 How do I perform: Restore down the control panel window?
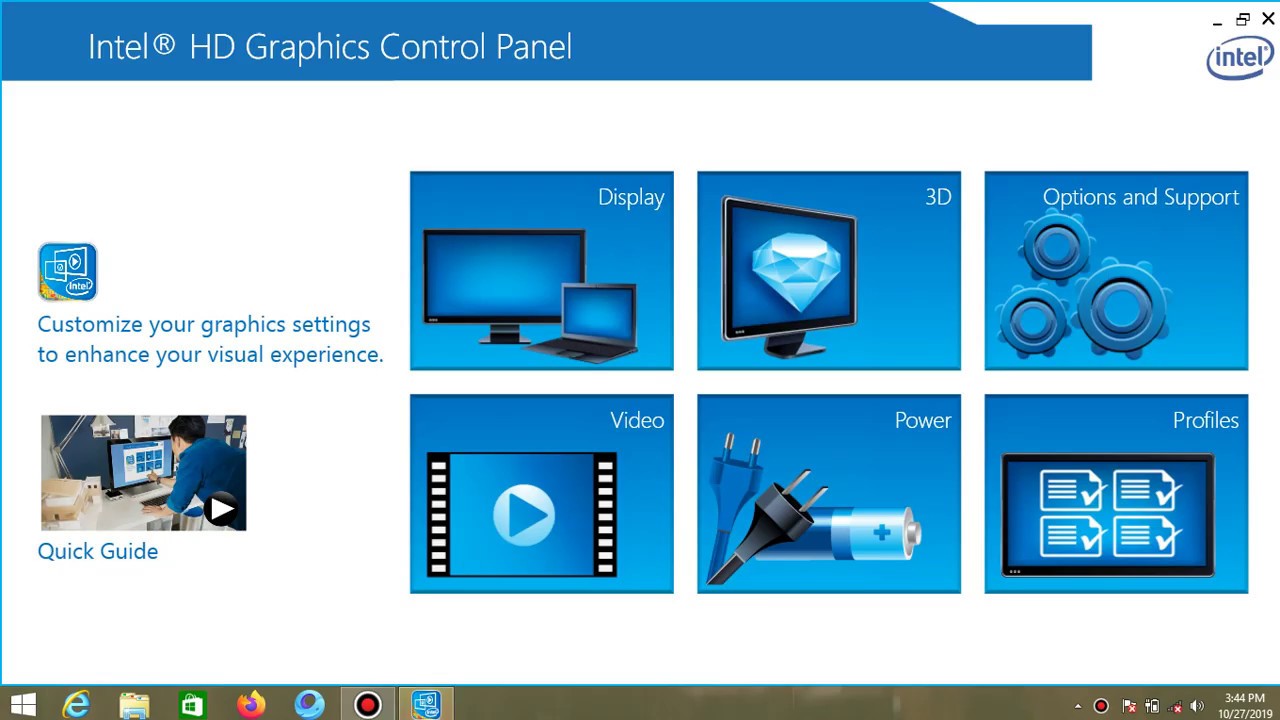click(x=1243, y=19)
